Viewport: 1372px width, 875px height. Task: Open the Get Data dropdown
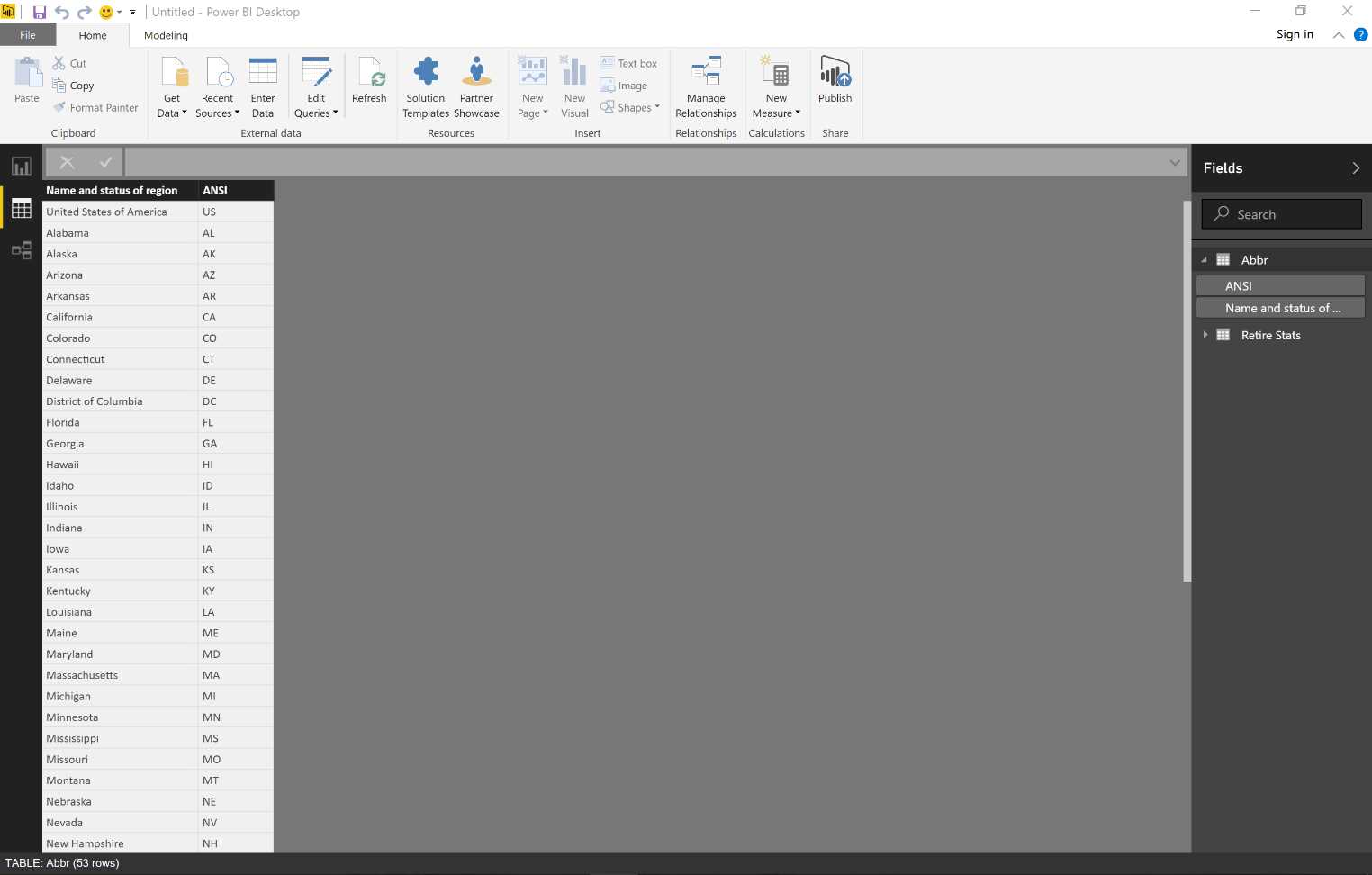coord(172,86)
